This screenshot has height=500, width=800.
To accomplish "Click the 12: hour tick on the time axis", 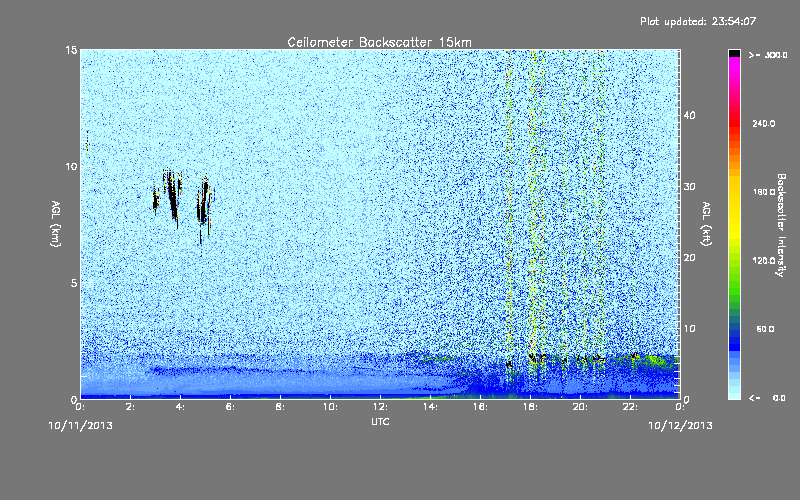I will pyautogui.click(x=380, y=407).
